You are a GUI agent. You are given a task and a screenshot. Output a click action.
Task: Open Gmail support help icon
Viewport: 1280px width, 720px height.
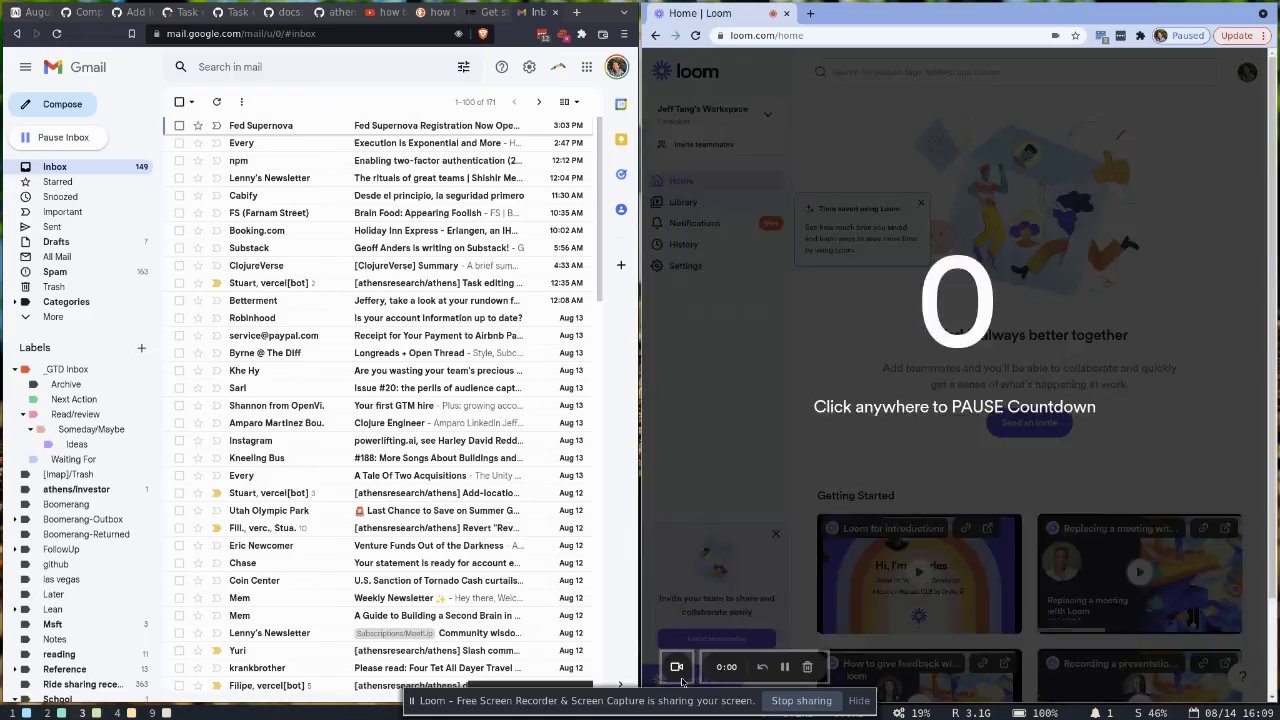click(502, 67)
